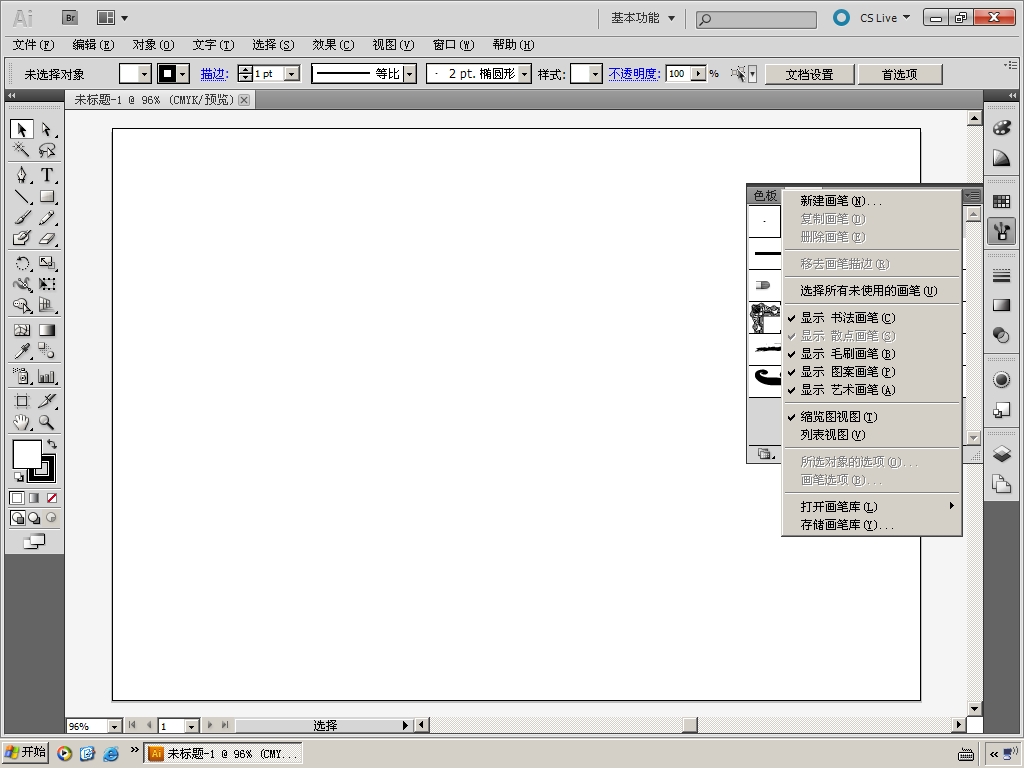Open the 效果 menu
Screen dimensions: 1024x768
pos(332,45)
